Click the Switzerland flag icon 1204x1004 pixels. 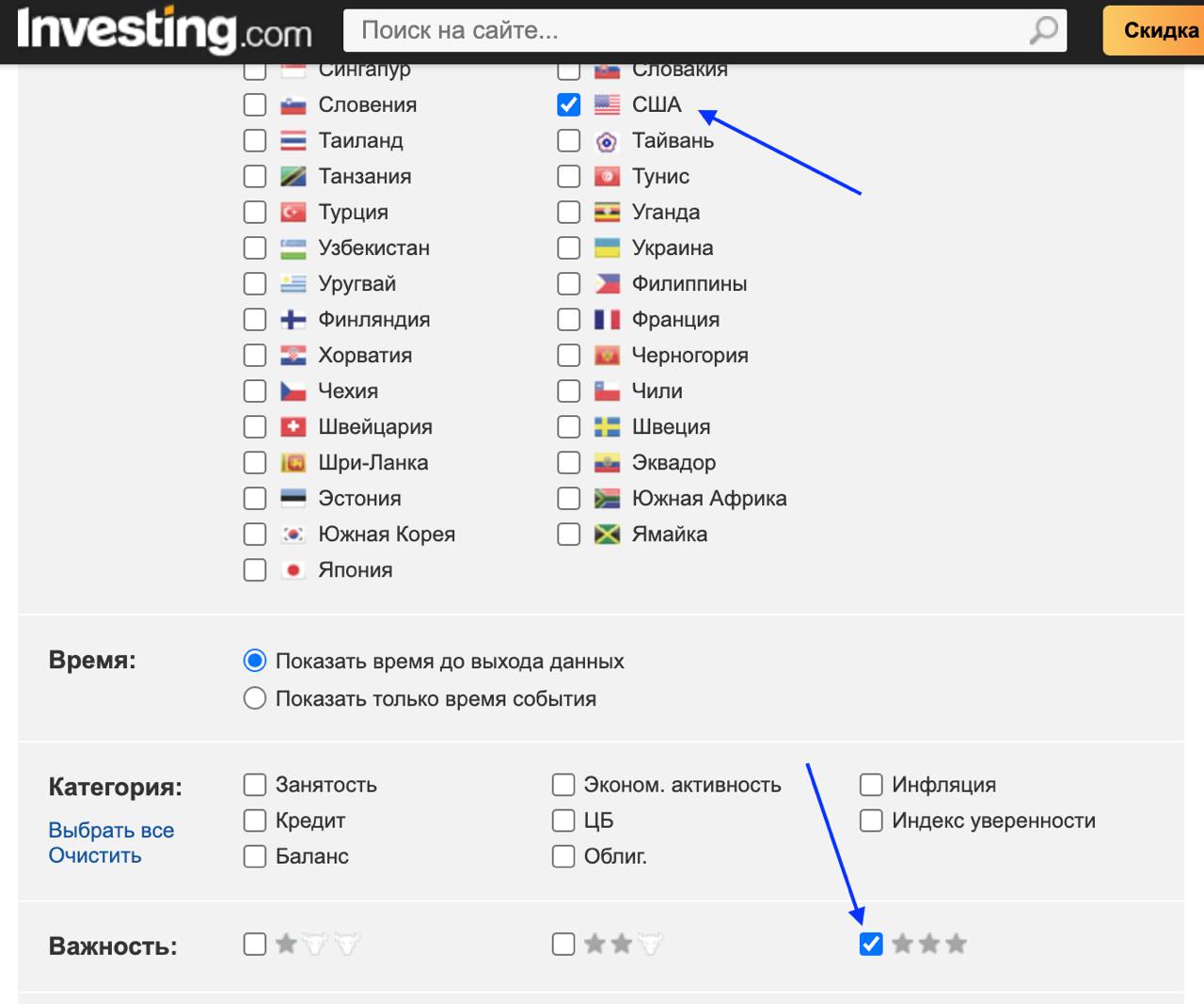(x=293, y=427)
